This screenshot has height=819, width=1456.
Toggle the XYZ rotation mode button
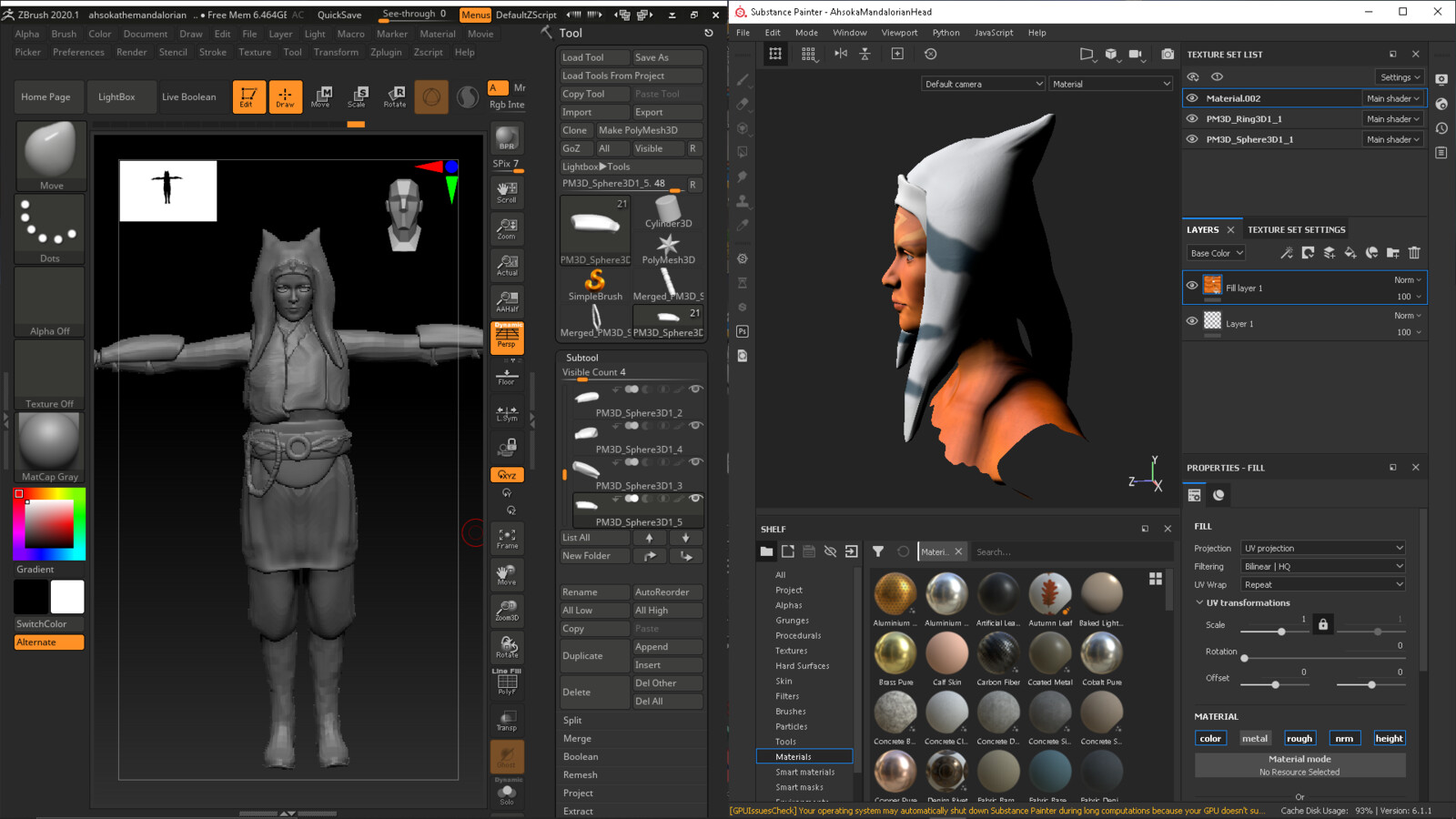pyautogui.click(x=507, y=475)
